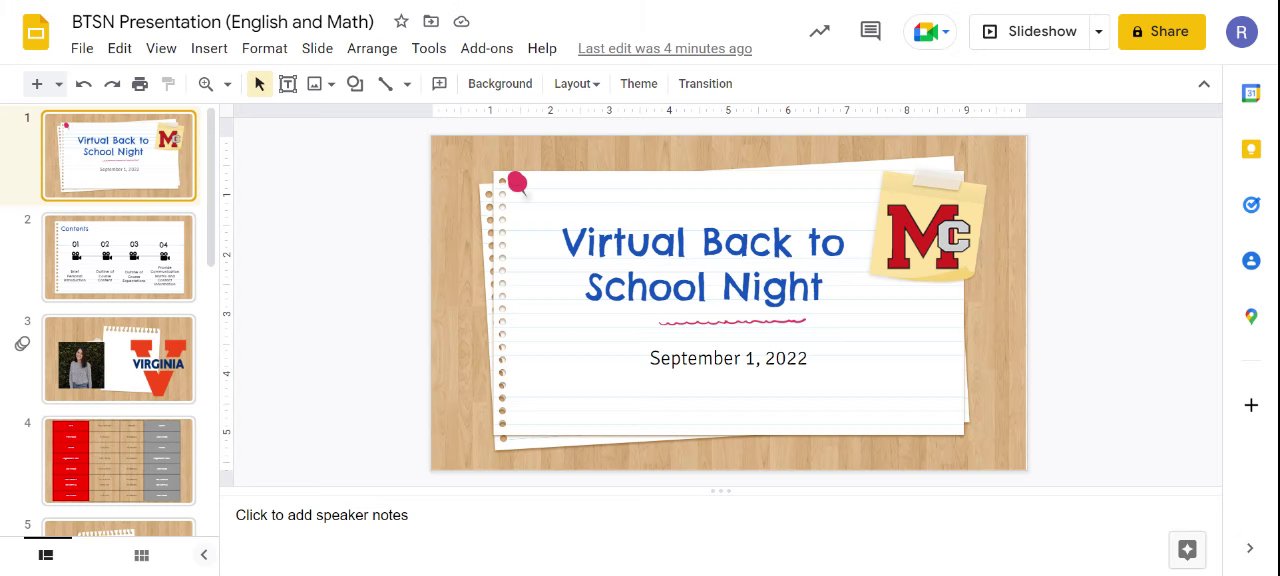Select slide 2 Contents thumbnail
Image resolution: width=1280 pixels, height=576 pixels.
click(119, 257)
